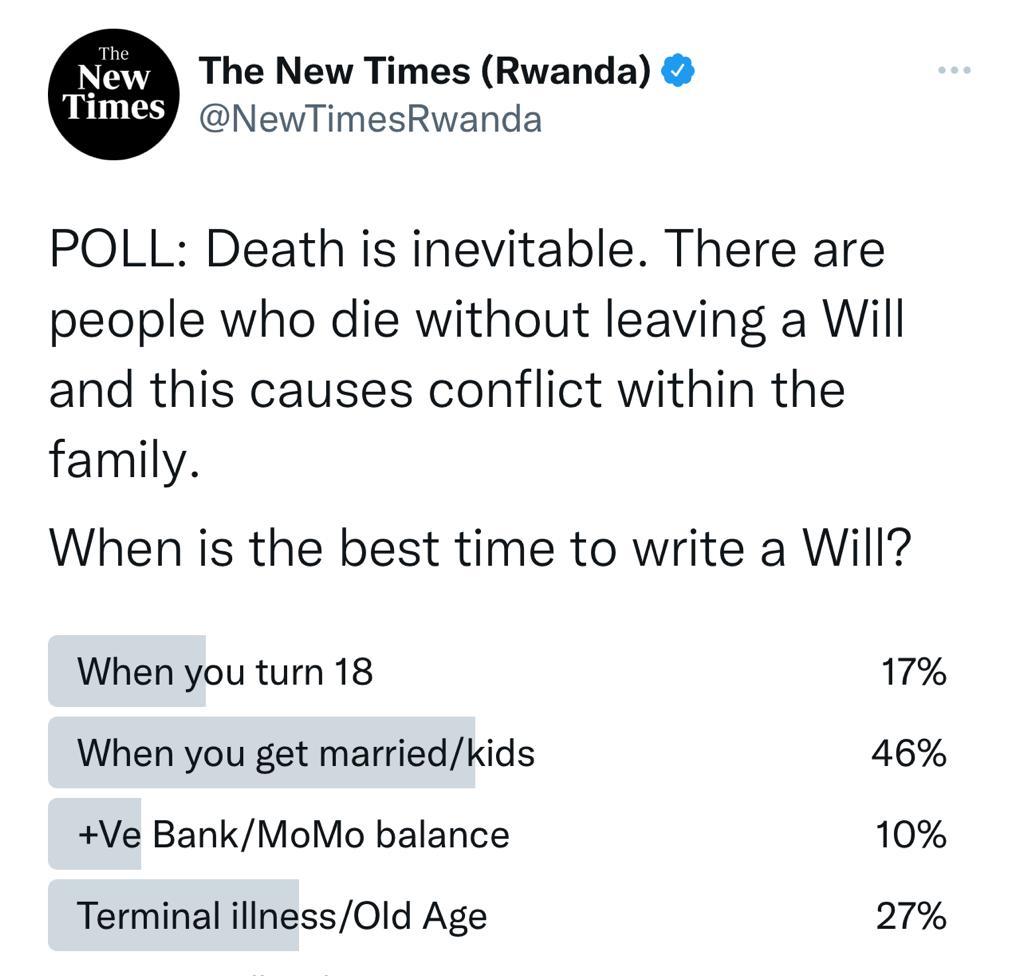Select "Terminal illness/Old Age" poll option
This screenshot has width=1024, height=976.
(282, 915)
